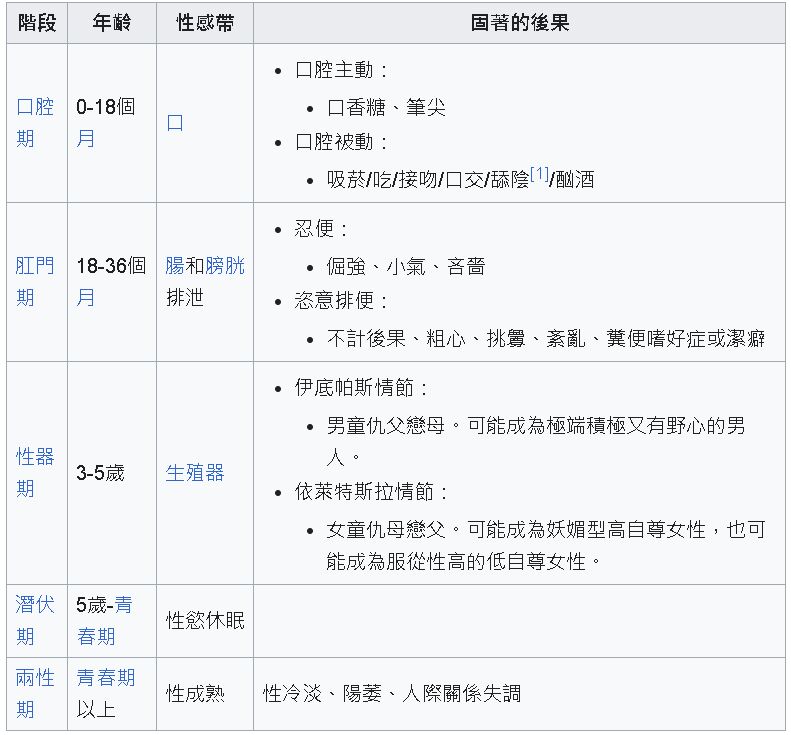Open the 膀胱 link

225,266
